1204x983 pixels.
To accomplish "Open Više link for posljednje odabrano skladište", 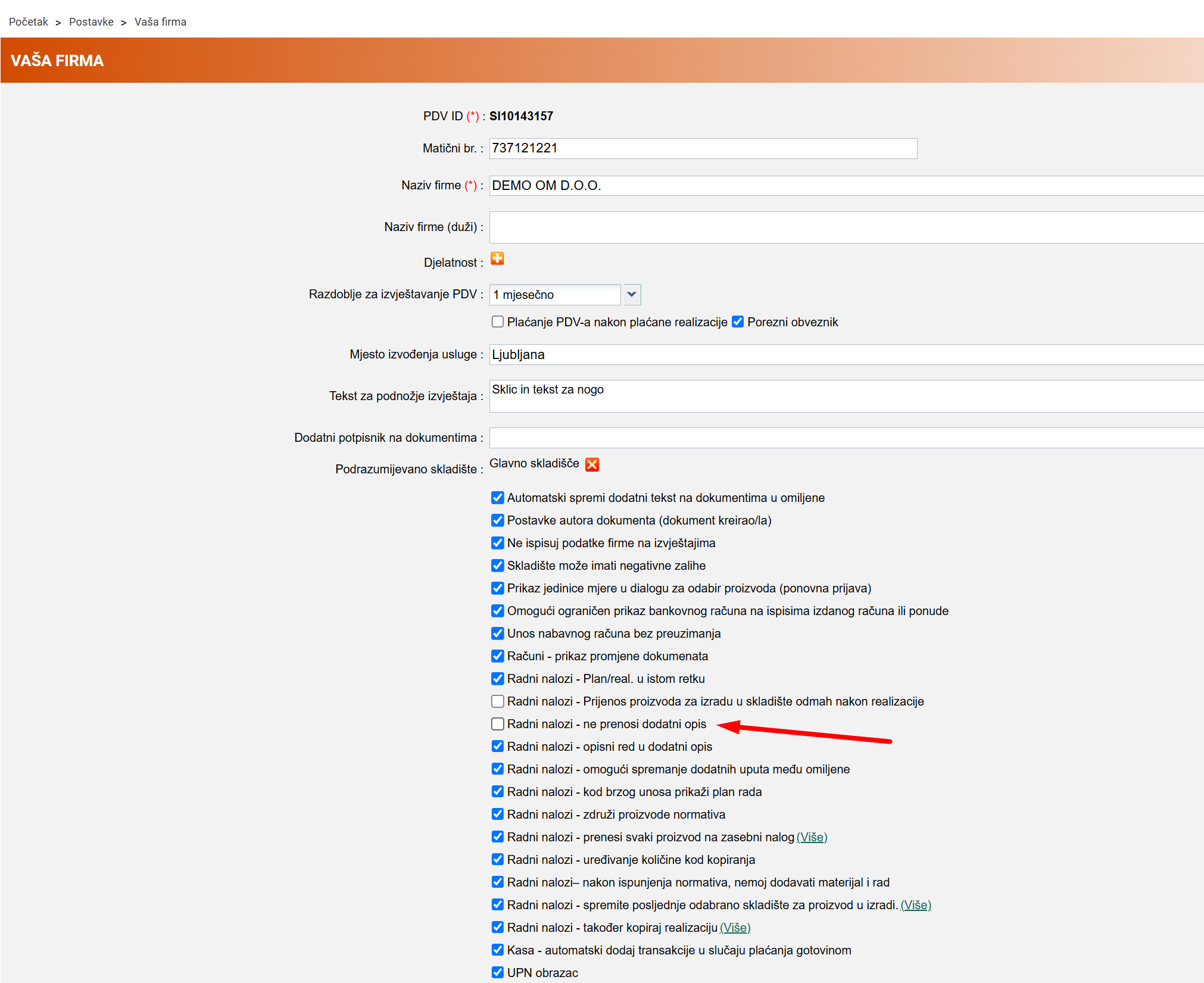I will tap(916, 905).
